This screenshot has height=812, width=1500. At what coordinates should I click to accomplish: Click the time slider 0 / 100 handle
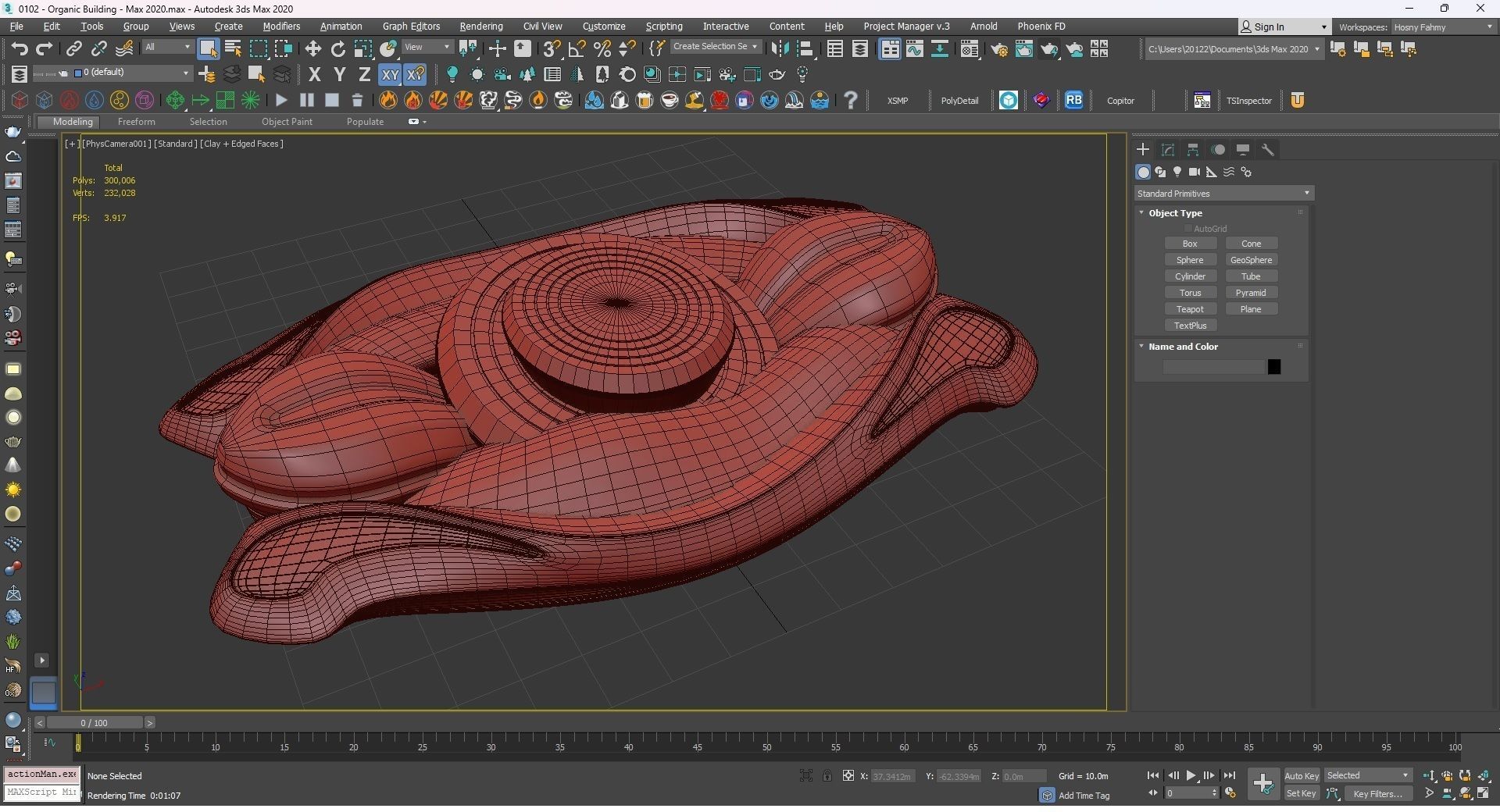94,723
